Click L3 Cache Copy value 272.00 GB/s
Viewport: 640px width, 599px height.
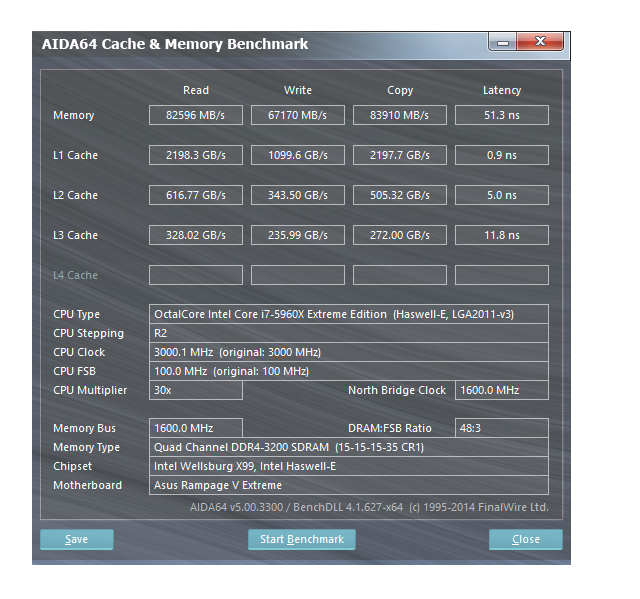tap(400, 235)
